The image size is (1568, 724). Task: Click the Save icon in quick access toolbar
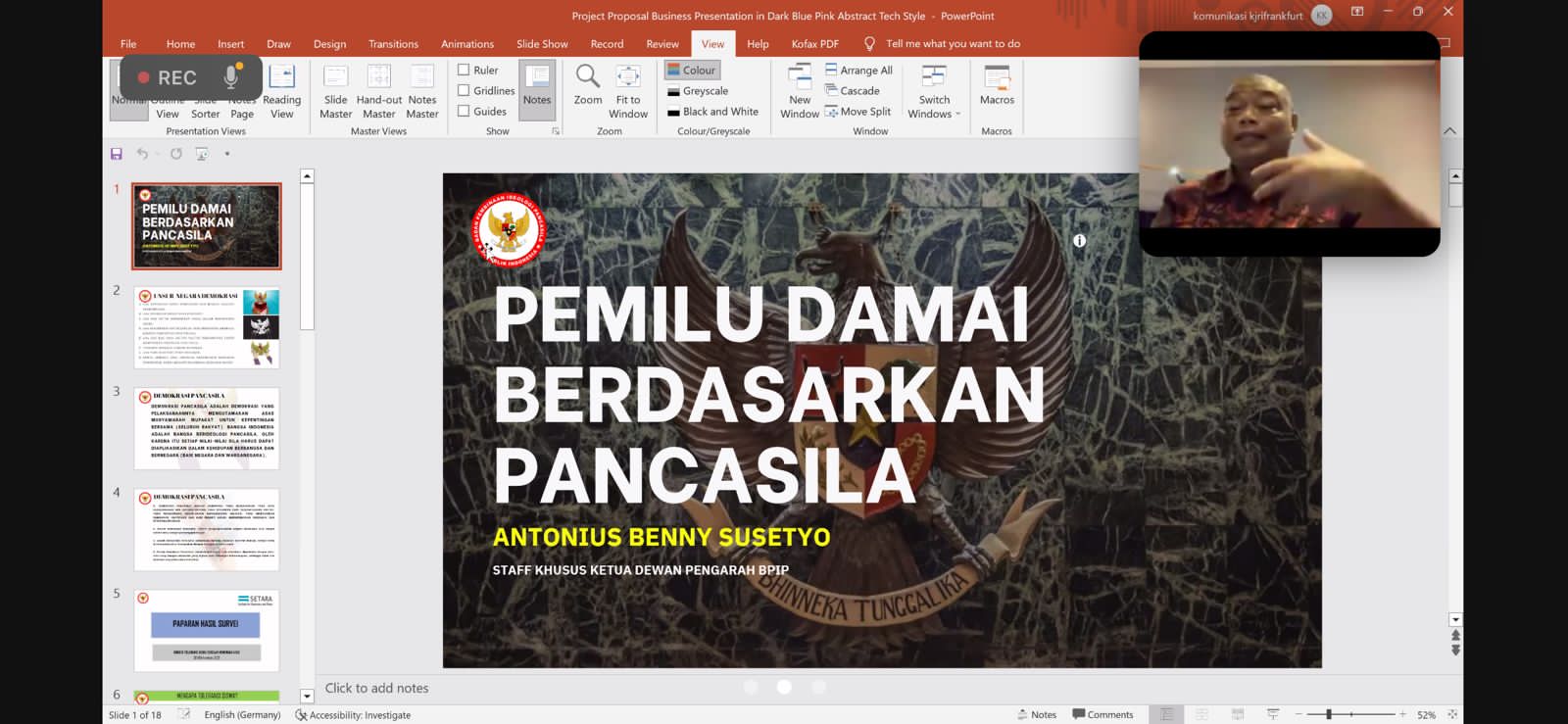click(x=117, y=154)
